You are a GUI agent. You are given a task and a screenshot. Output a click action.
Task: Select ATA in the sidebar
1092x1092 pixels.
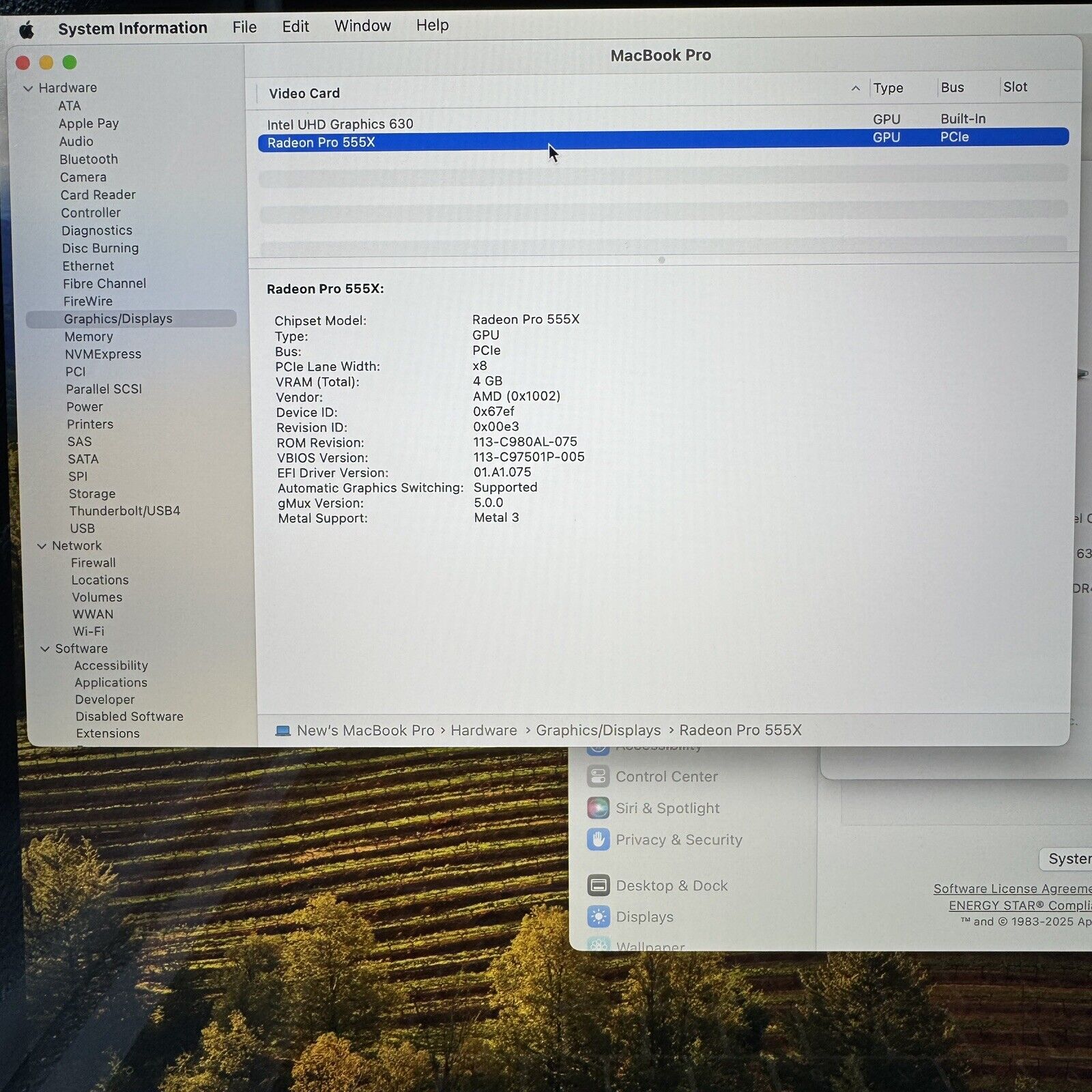(x=70, y=106)
